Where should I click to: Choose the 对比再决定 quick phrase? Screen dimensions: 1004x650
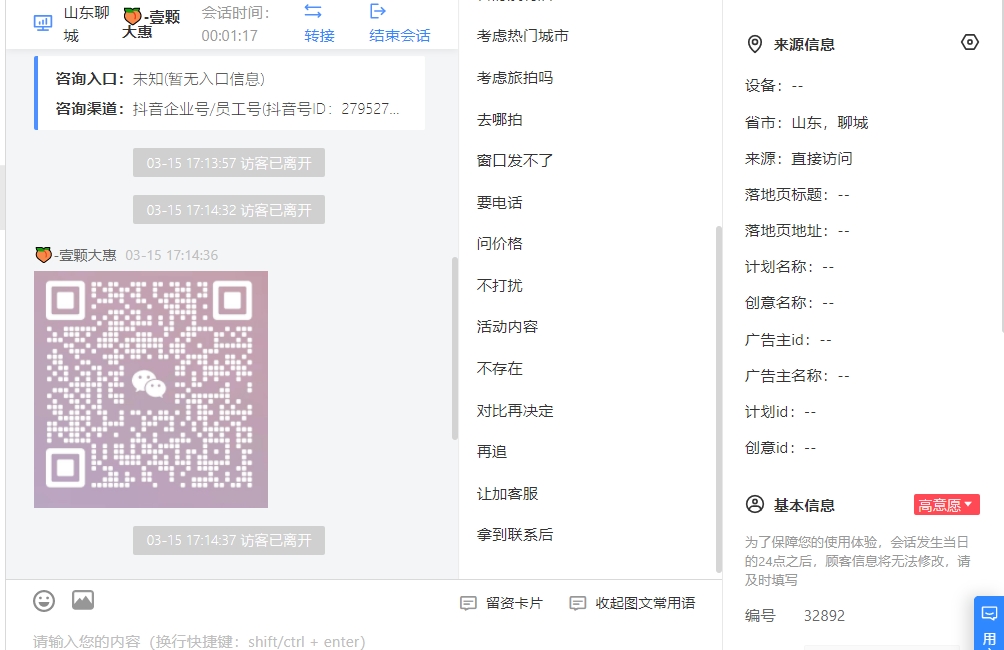click(x=515, y=410)
